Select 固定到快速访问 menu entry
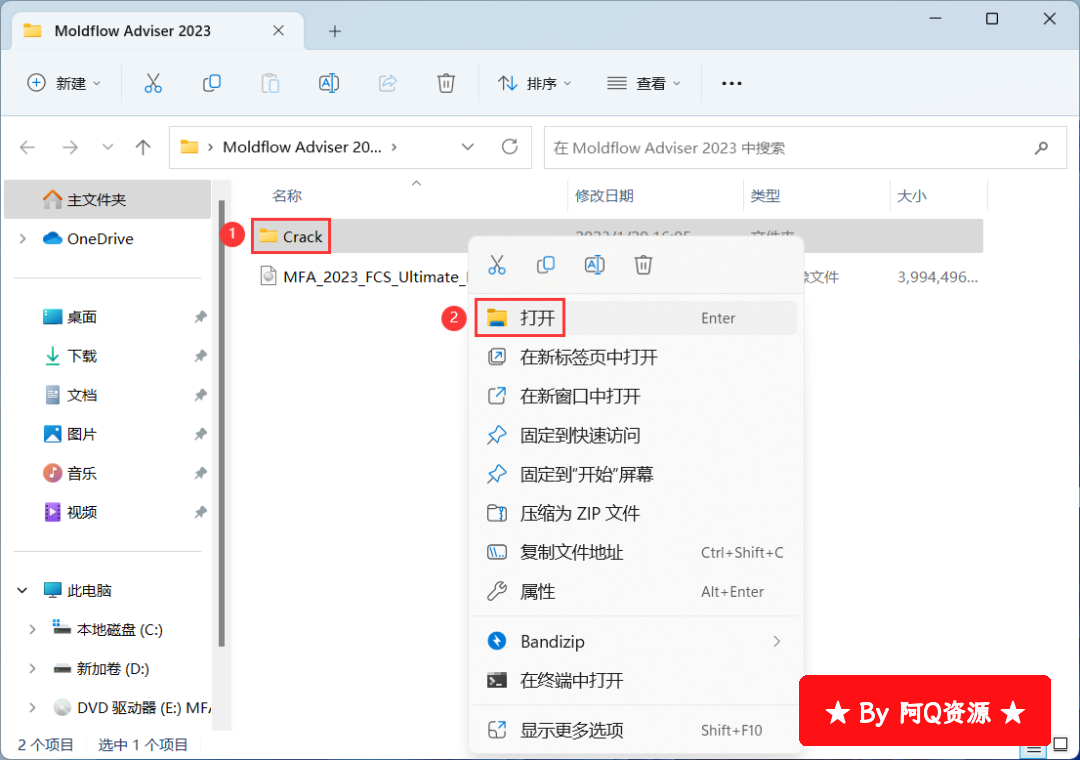Image resolution: width=1080 pixels, height=760 pixels. (x=635, y=435)
